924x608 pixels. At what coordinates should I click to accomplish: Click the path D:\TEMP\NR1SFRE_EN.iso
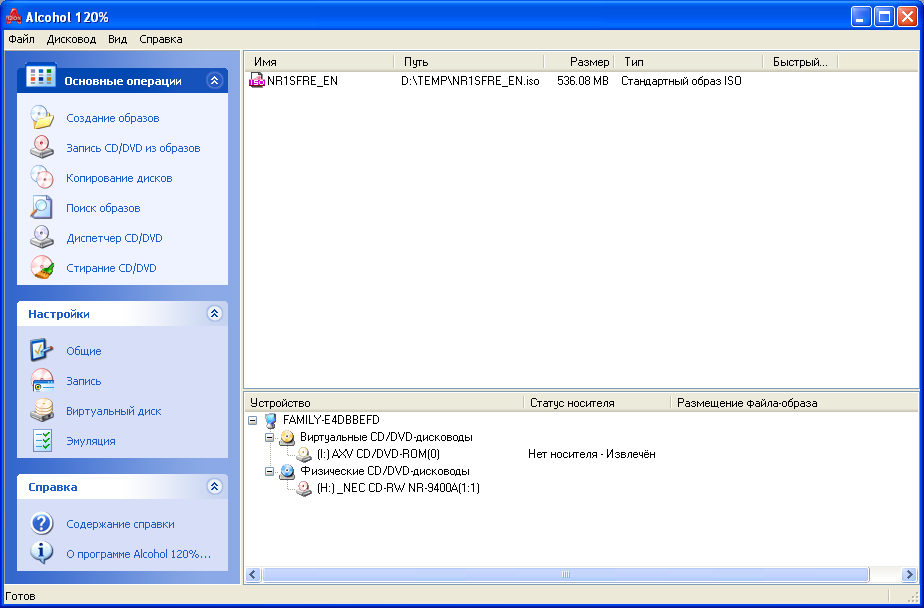(470, 81)
